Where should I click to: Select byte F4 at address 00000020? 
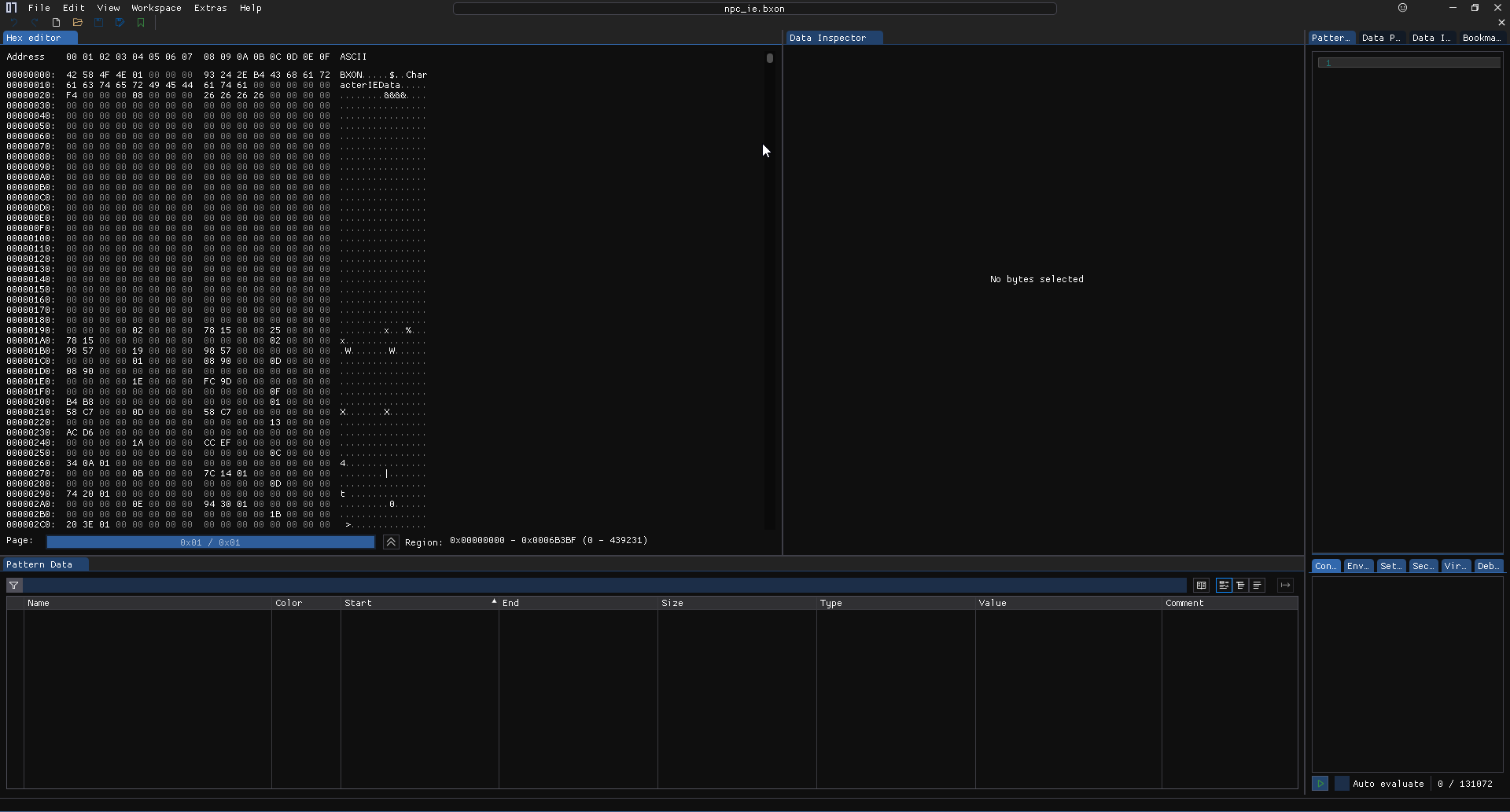[x=72, y=95]
